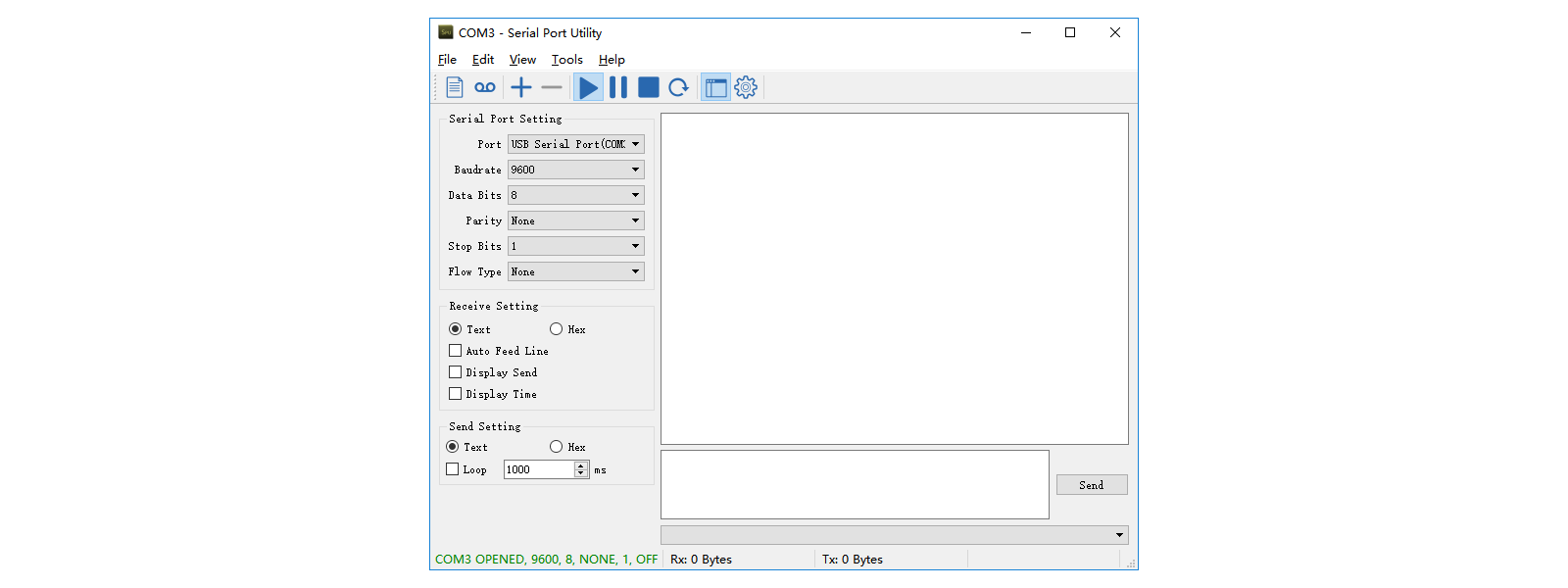Open the View menu
This screenshot has width=1568, height=588.
click(522, 60)
